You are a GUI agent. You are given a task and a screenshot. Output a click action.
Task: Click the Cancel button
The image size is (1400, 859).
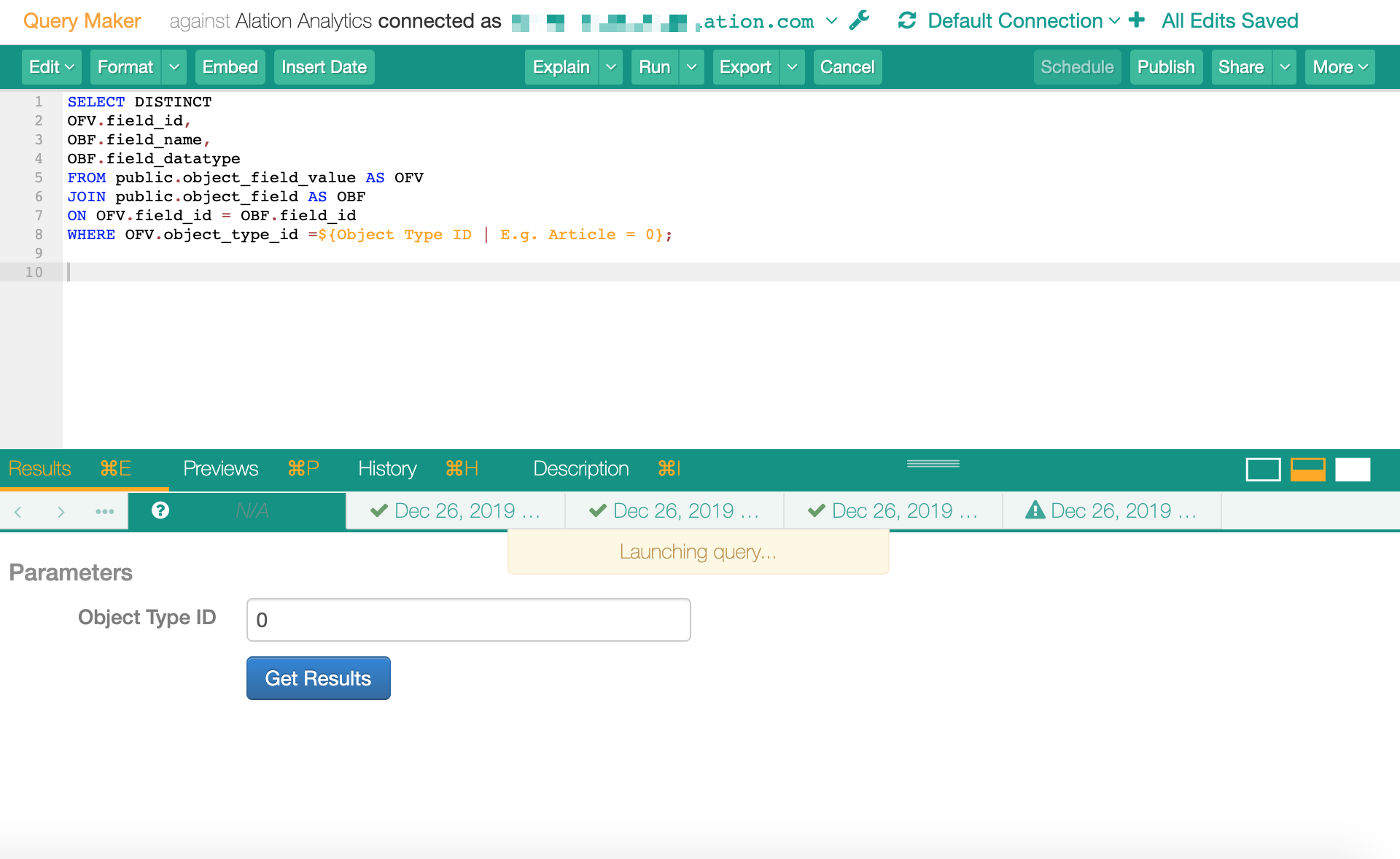[x=849, y=68]
